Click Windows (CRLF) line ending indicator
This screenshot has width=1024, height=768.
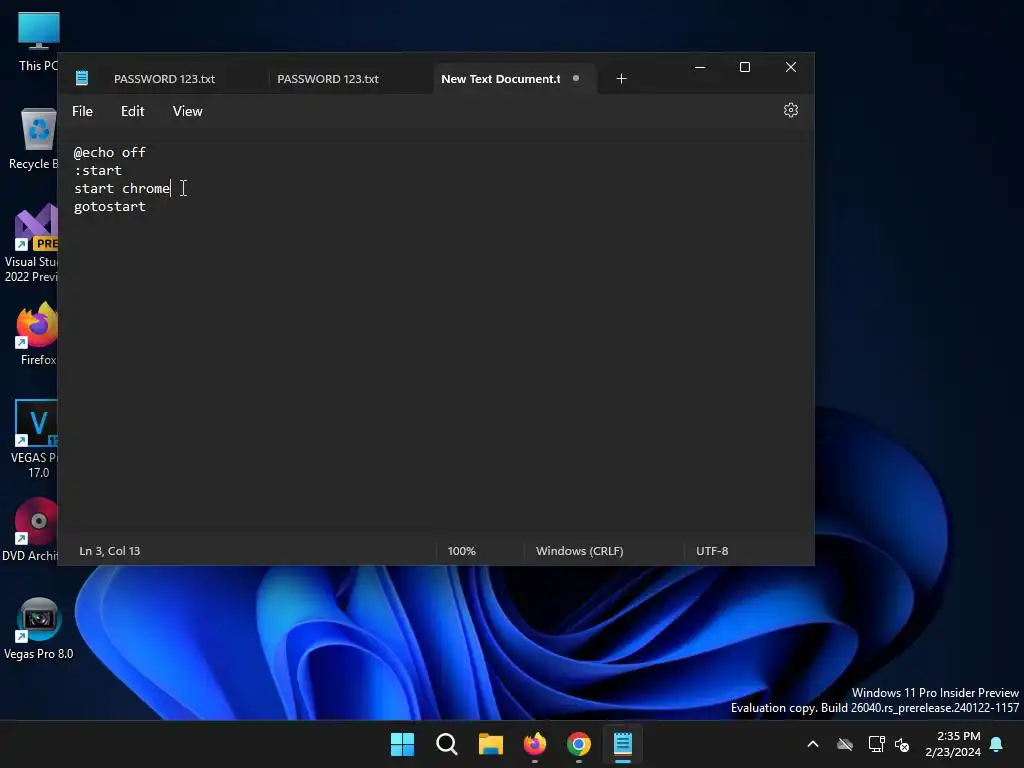(579, 551)
